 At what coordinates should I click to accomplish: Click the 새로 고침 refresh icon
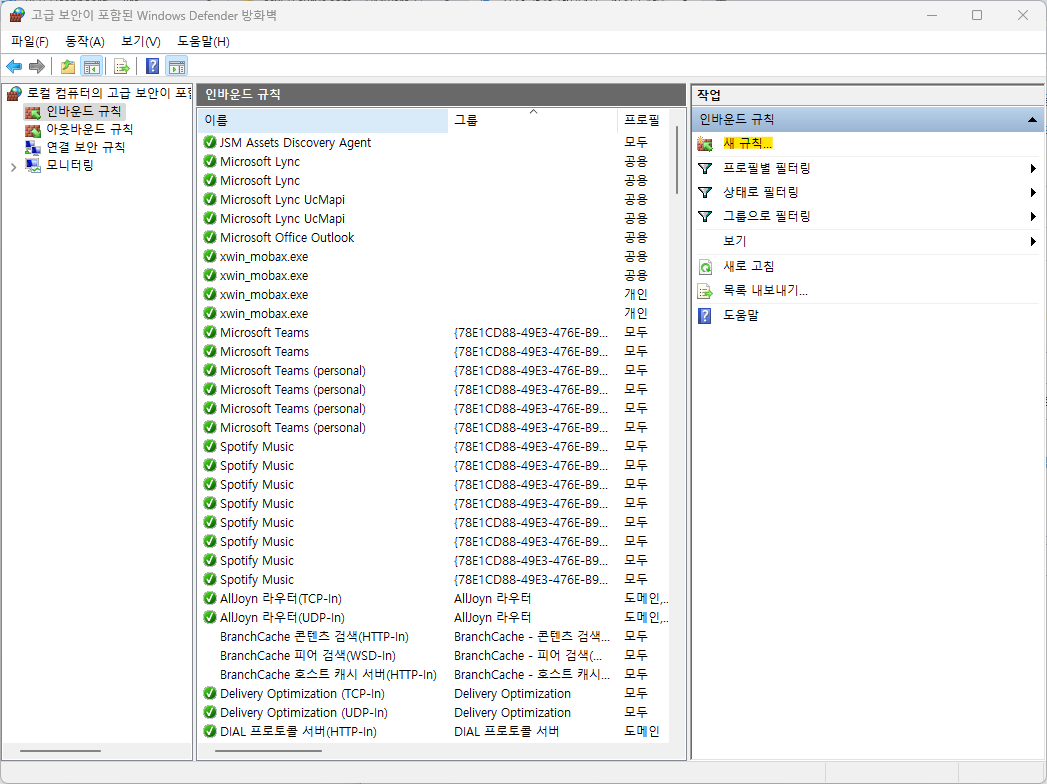[x=705, y=266]
